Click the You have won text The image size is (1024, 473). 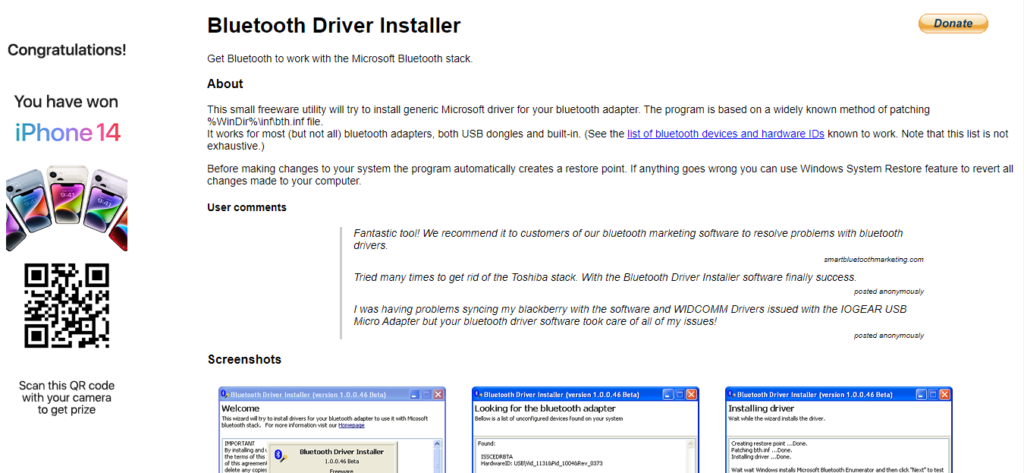pyautogui.click(x=67, y=101)
